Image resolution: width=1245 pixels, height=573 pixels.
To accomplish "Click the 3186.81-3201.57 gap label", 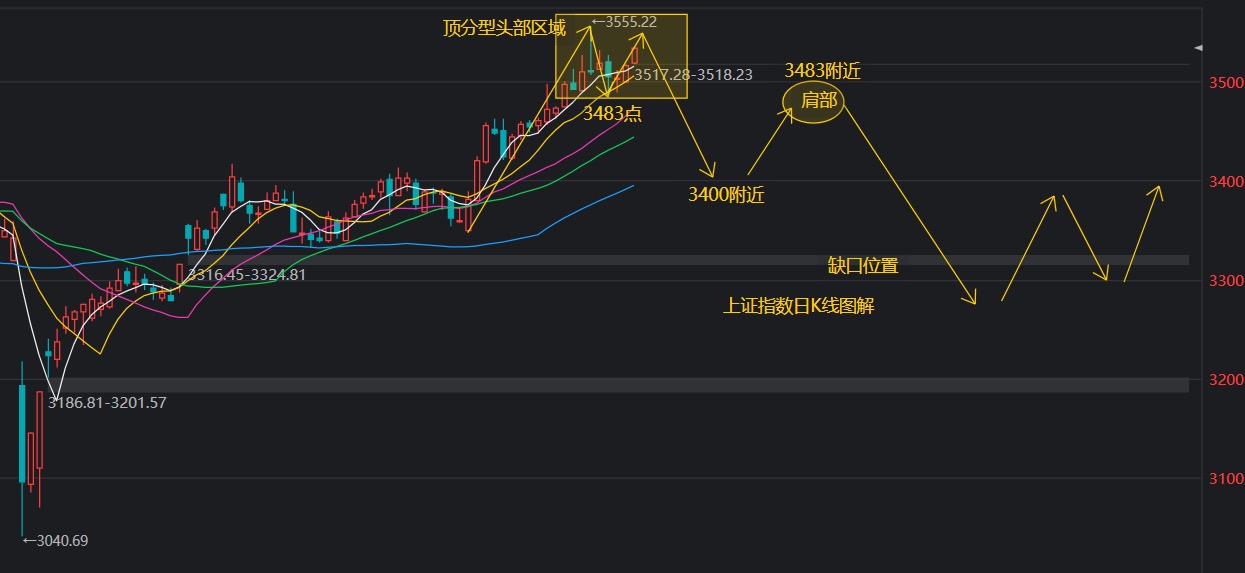I will (107, 403).
